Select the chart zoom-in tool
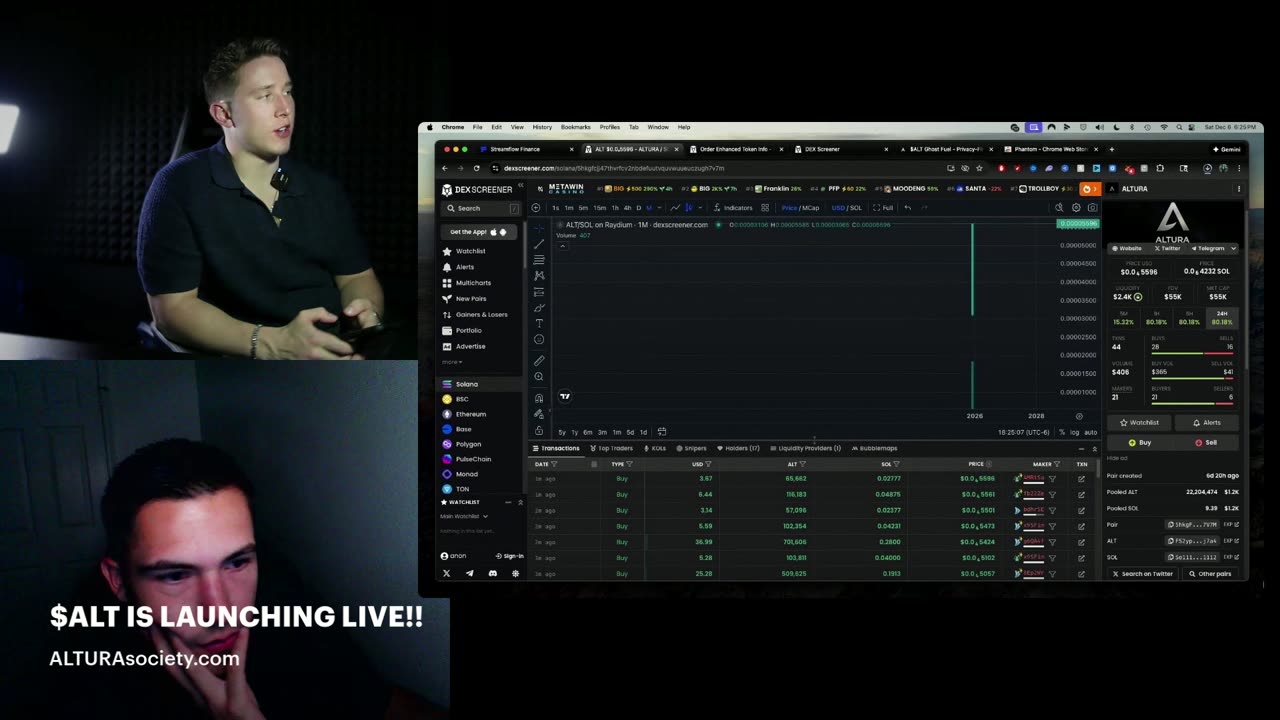1280x720 pixels. pyautogui.click(x=539, y=376)
